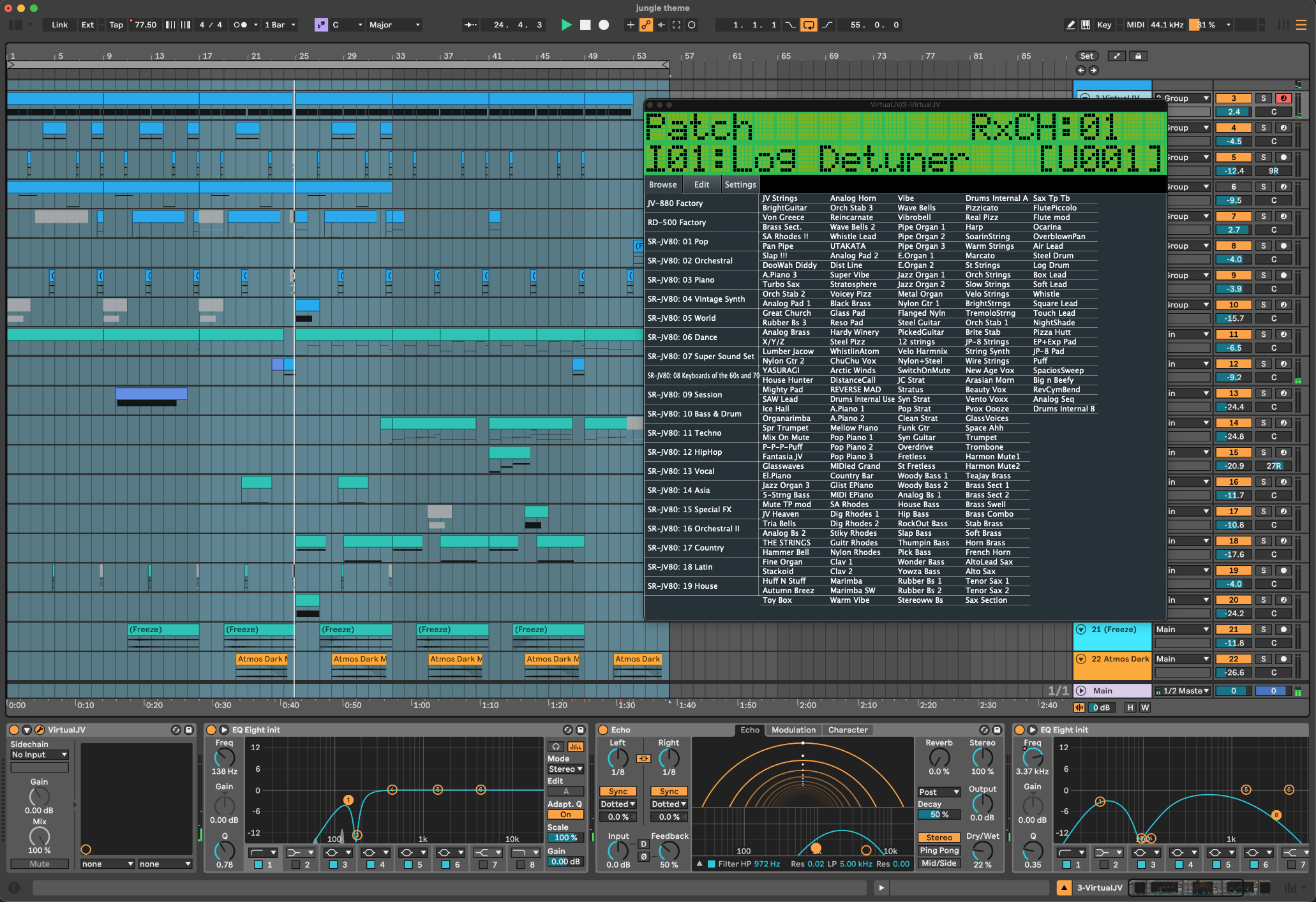Toggle the scale mode sharp/flat icon
Screen dimensions: 1316x902
[321, 25]
